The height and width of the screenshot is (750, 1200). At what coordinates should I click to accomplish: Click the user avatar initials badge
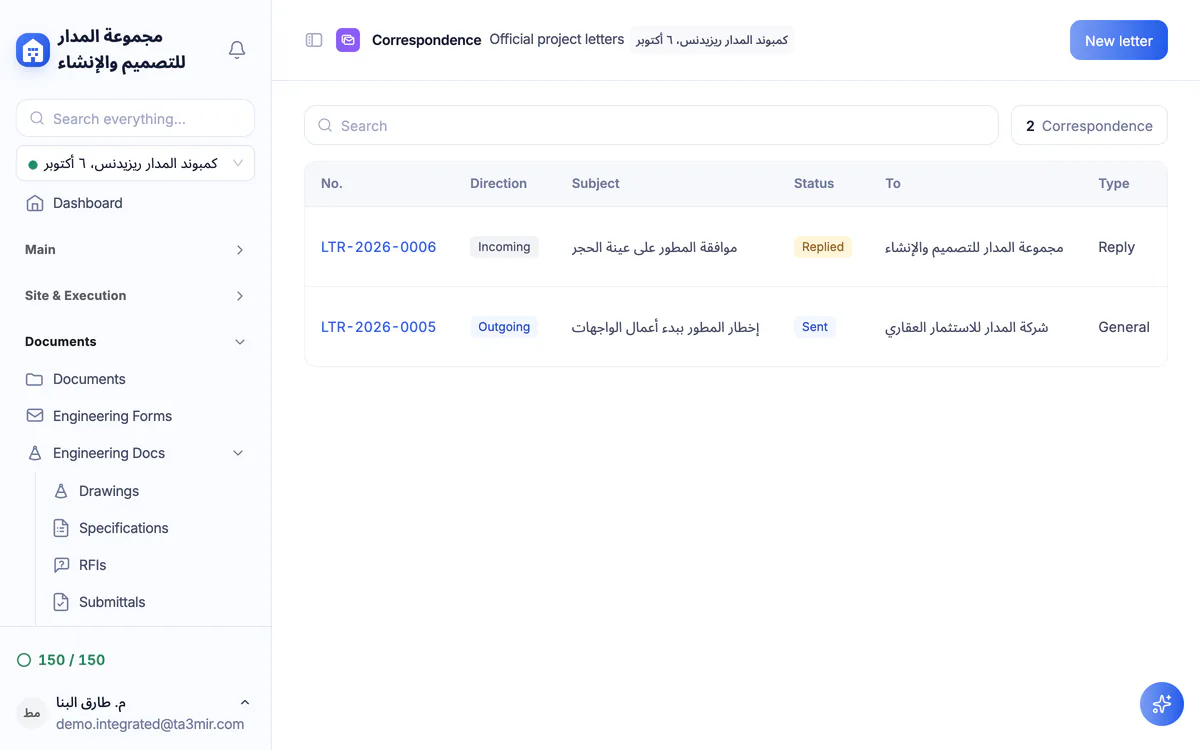point(32,713)
